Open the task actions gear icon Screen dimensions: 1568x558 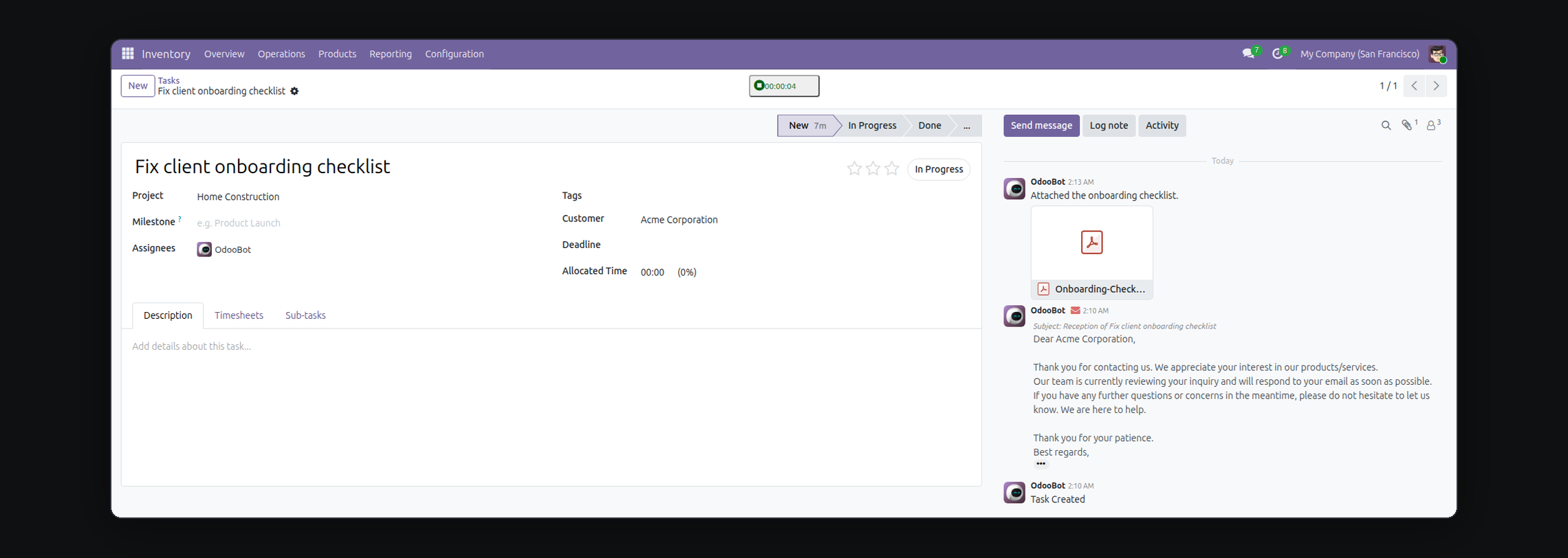click(294, 91)
